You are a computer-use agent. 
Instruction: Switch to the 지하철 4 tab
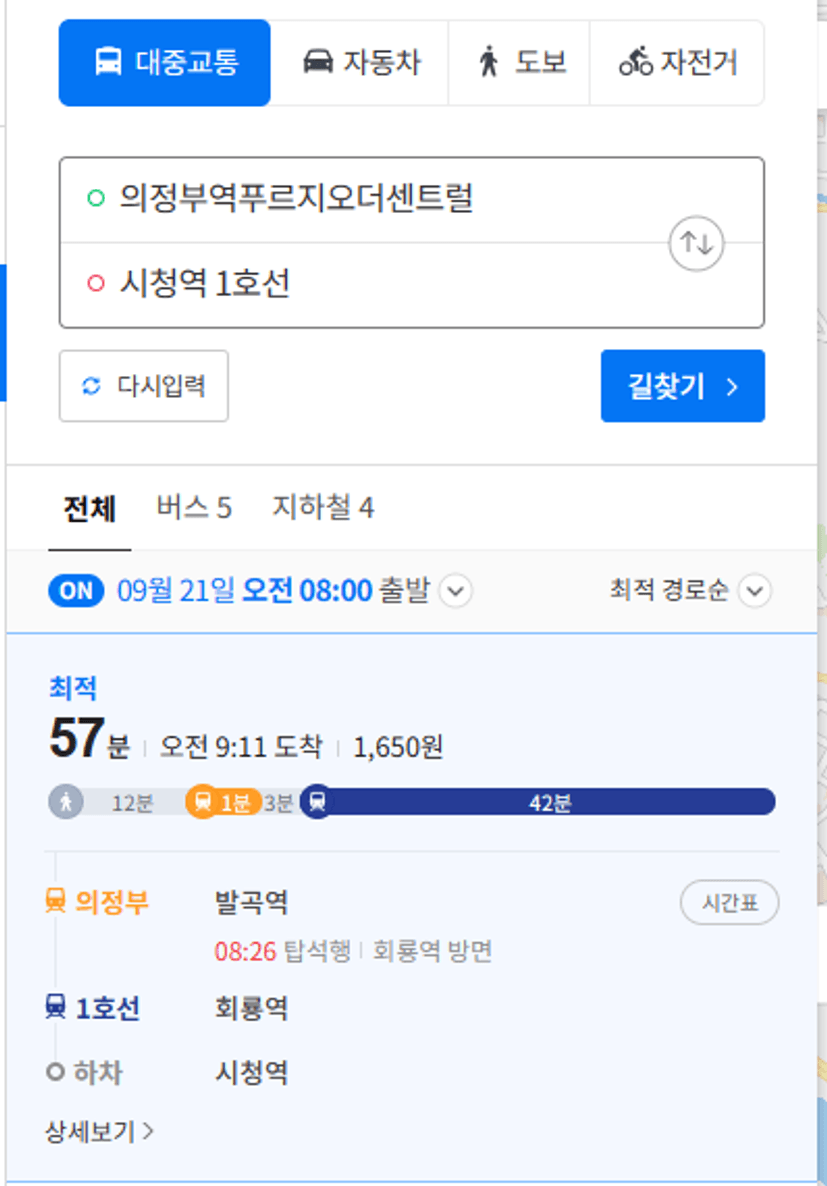coord(323,508)
